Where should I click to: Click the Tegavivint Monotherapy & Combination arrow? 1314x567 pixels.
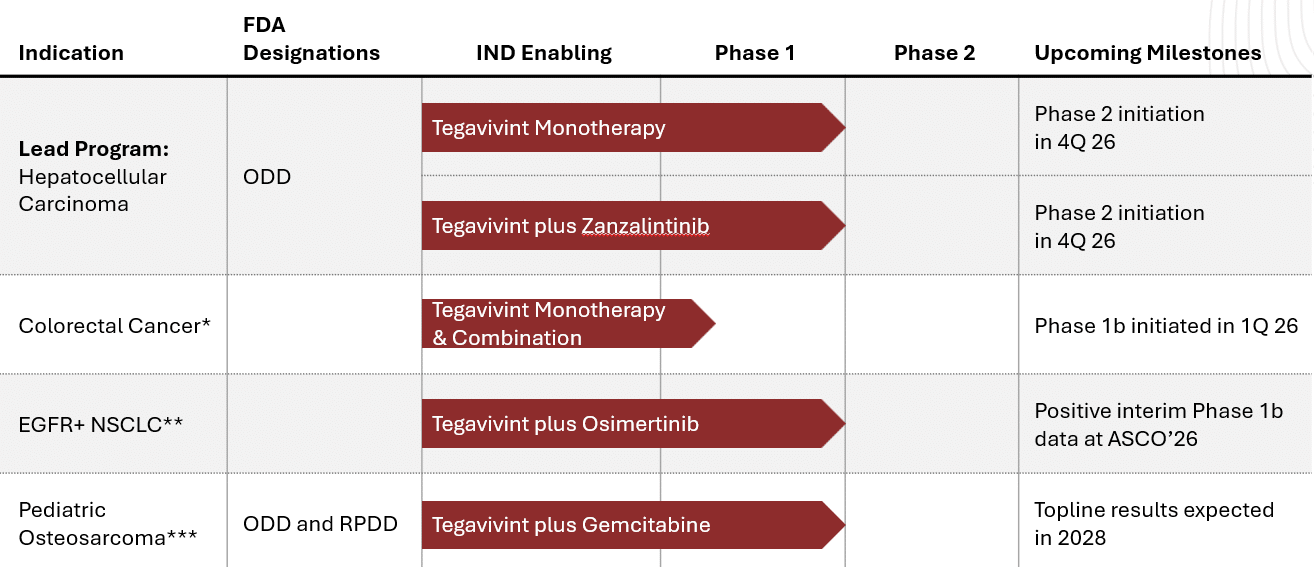click(x=568, y=324)
